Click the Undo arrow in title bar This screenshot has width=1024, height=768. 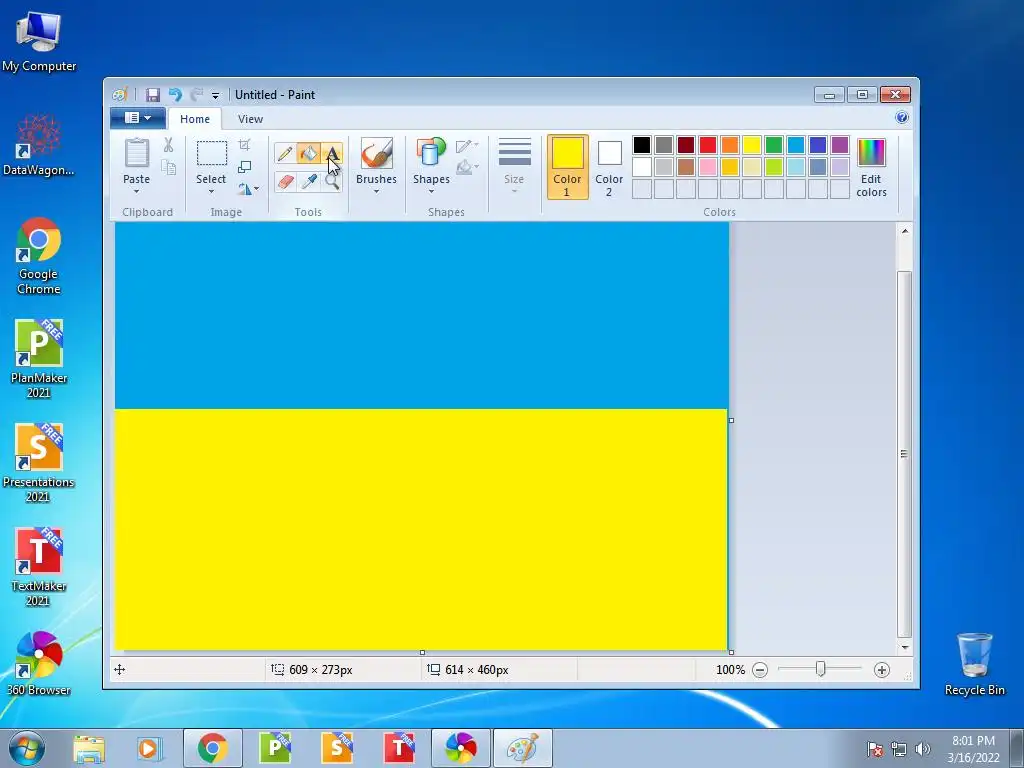pyautogui.click(x=175, y=95)
